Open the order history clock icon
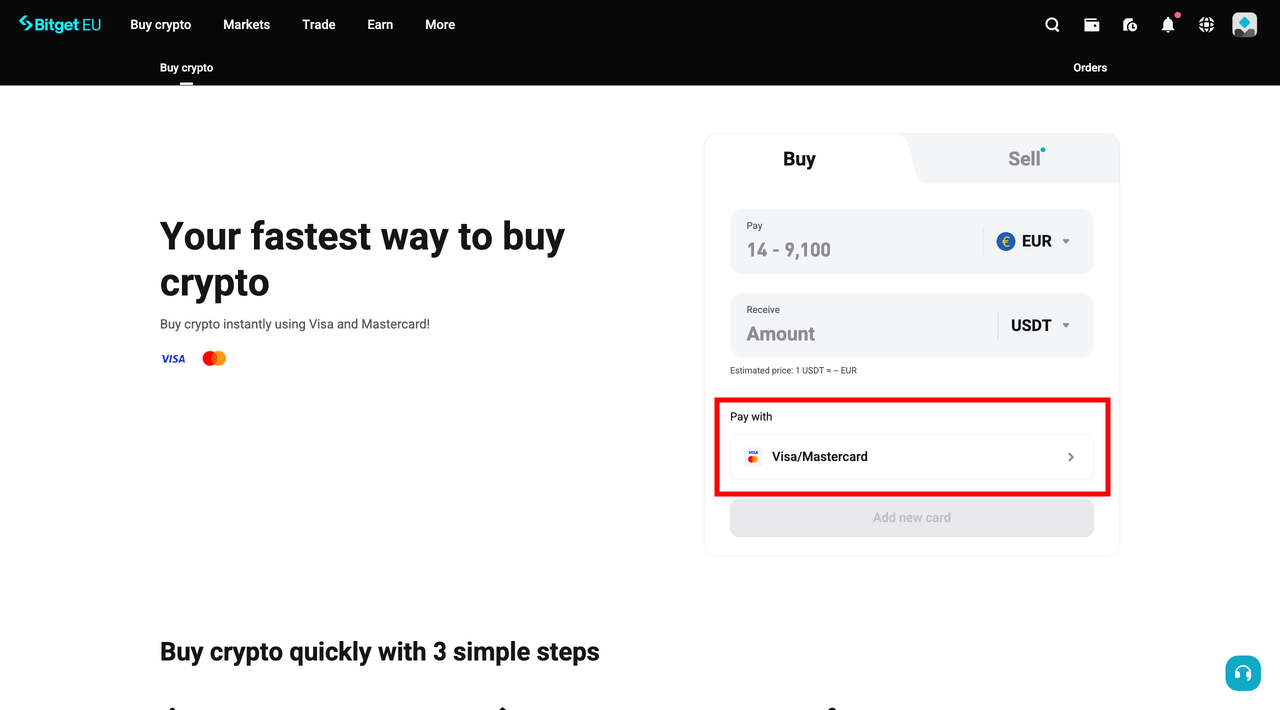Image resolution: width=1280 pixels, height=710 pixels. (1130, 25)
